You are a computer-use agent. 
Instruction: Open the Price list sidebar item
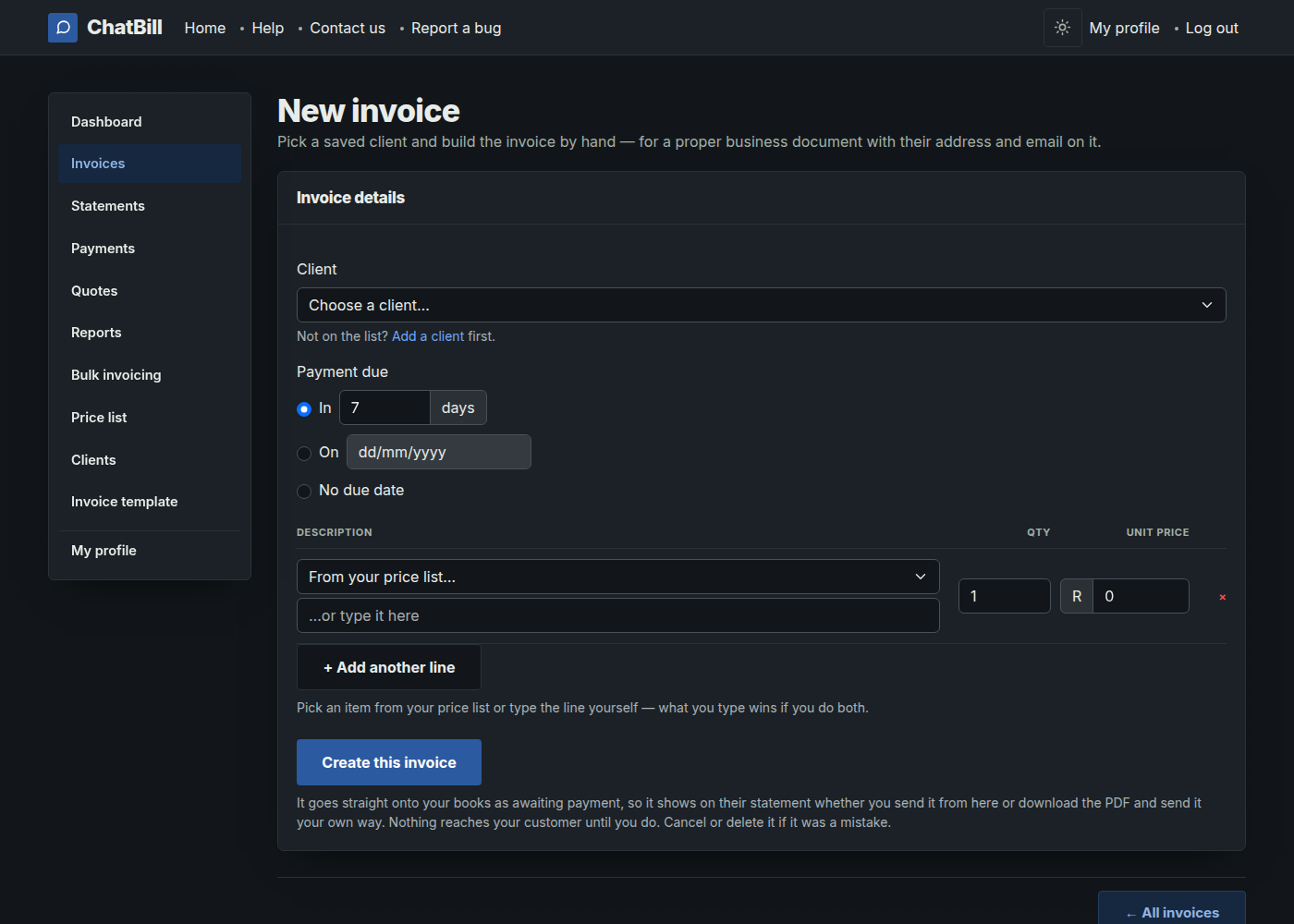[x=150, y=418]
